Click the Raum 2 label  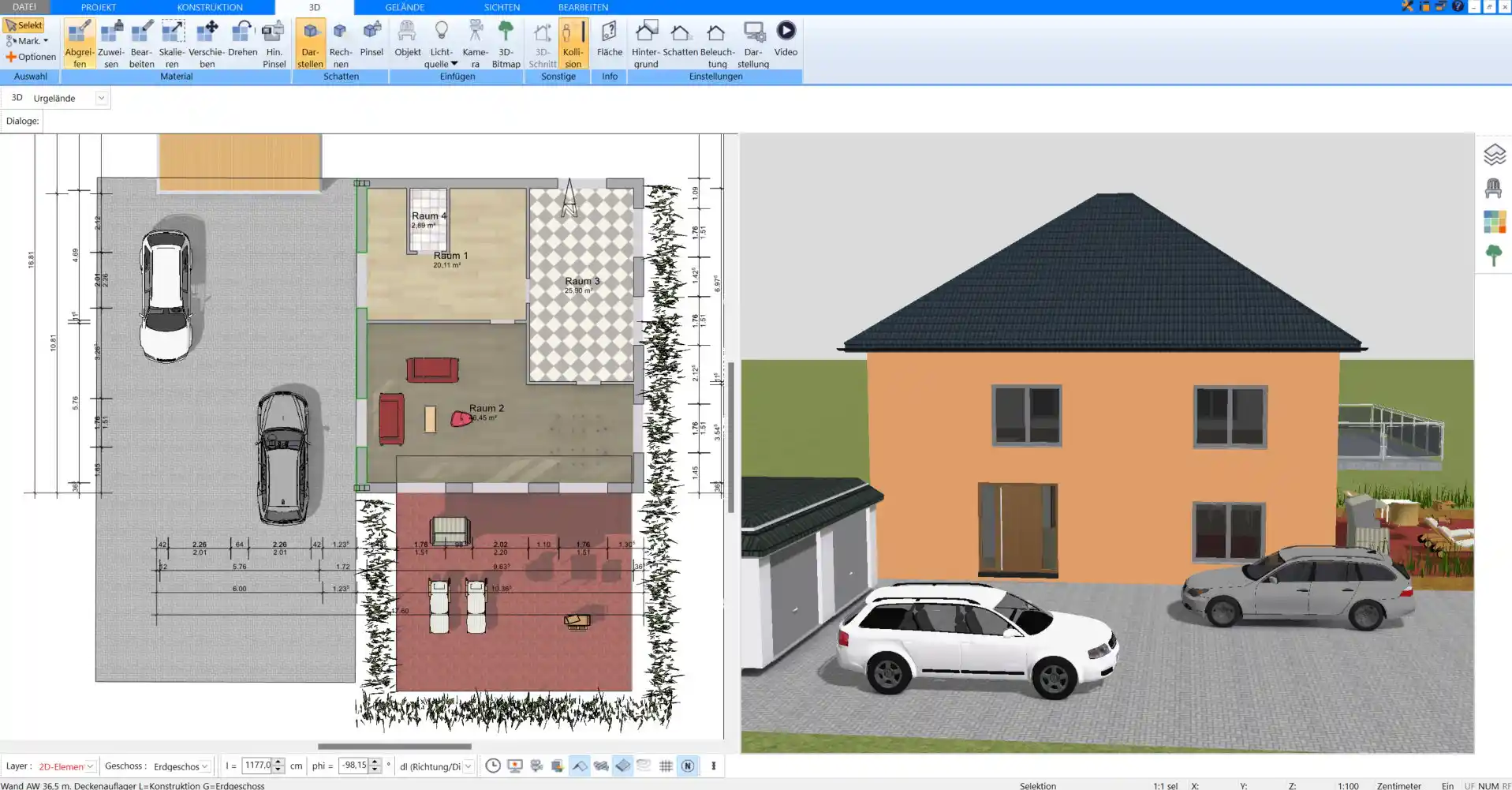pyautogui.click(x=486, y=408)
